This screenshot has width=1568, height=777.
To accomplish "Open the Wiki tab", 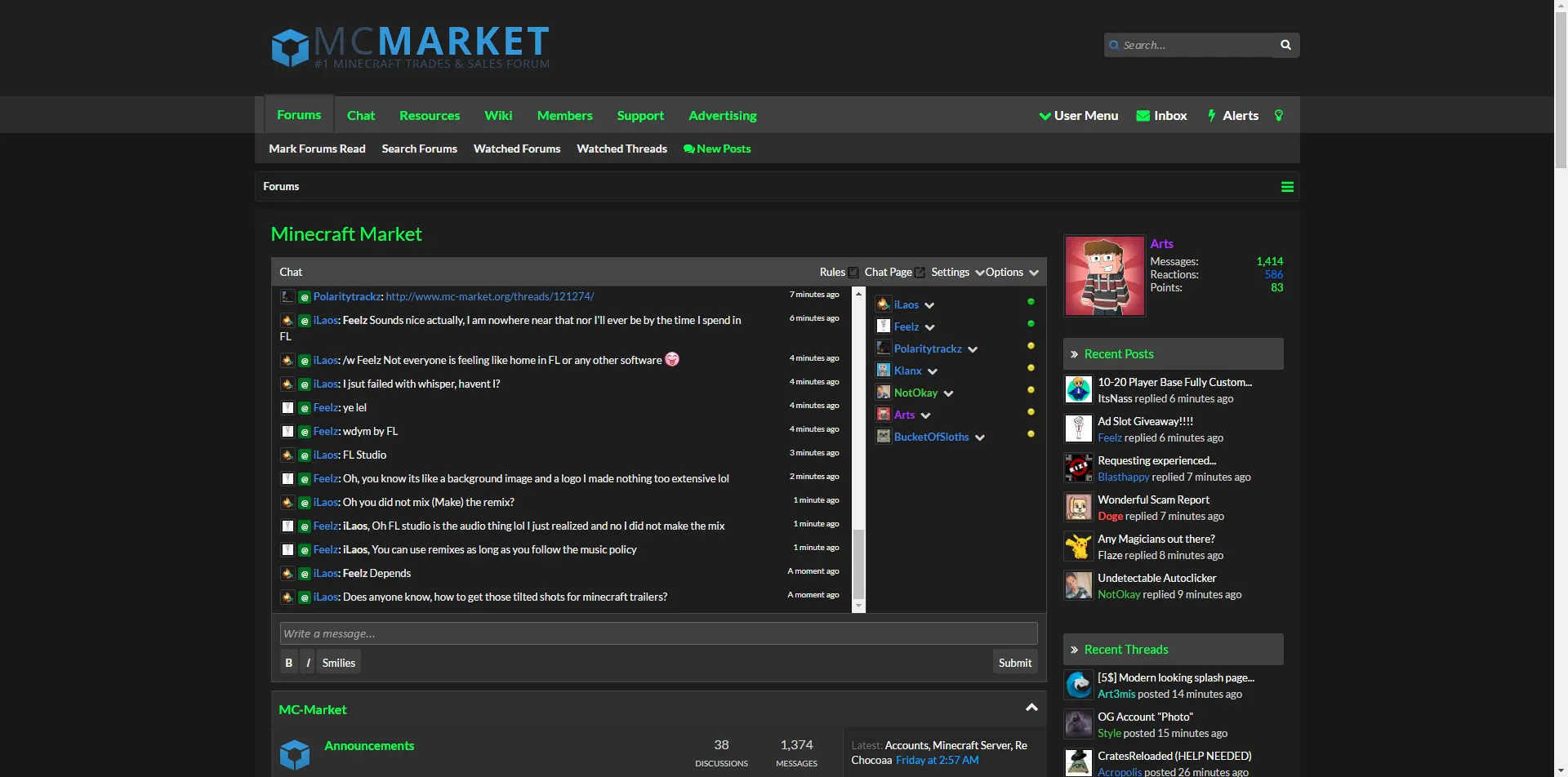I will 498,116.
